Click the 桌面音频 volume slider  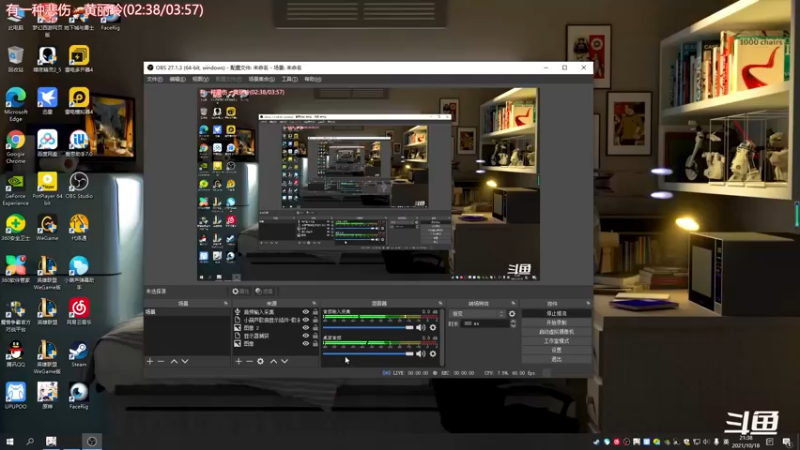tap(368, 354)
